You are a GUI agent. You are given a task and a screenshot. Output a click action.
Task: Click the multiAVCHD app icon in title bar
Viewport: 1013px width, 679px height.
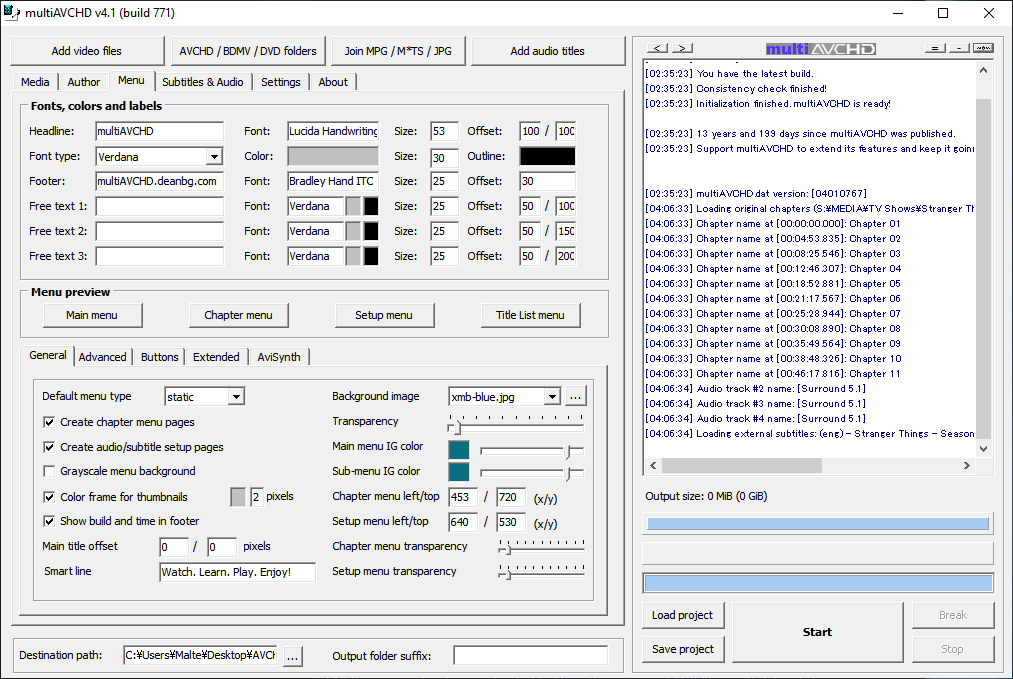tap(12, 12)
